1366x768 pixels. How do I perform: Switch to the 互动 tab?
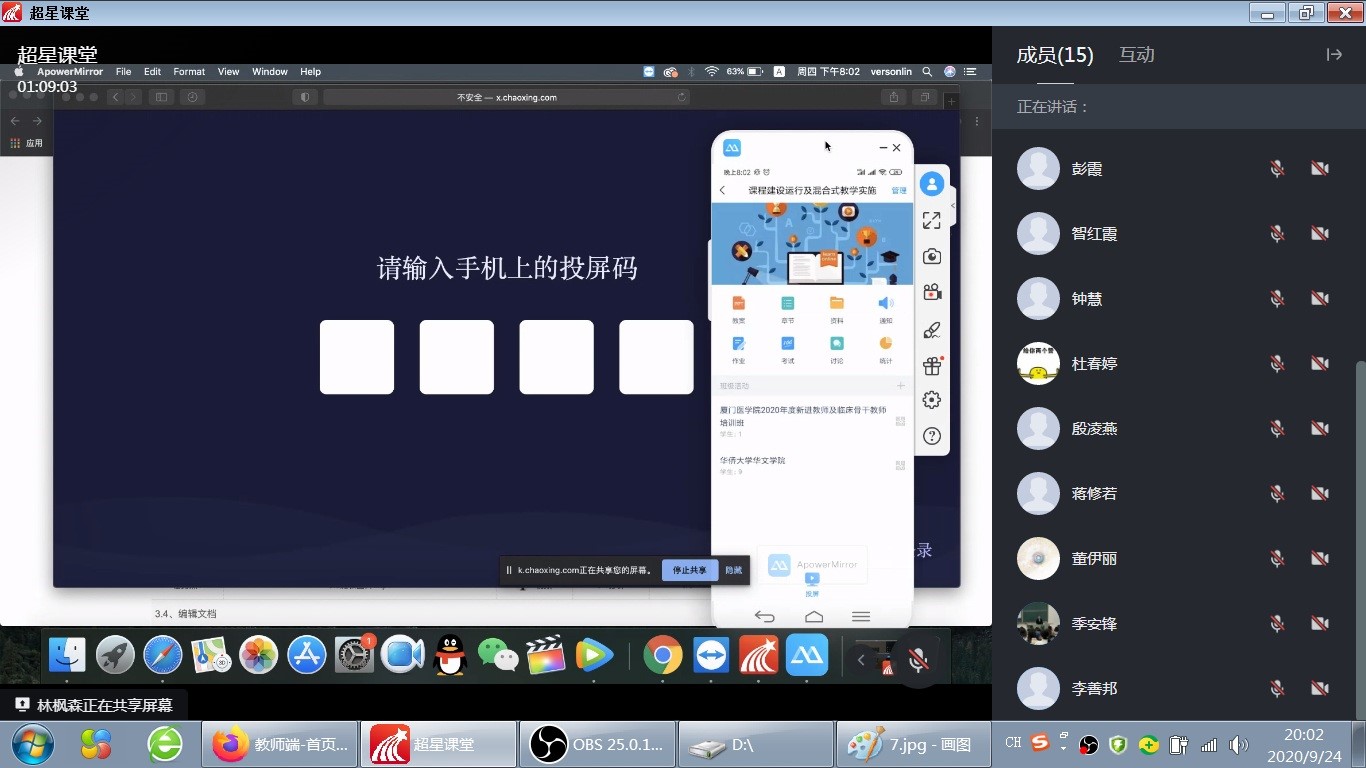click(1137, 55)
